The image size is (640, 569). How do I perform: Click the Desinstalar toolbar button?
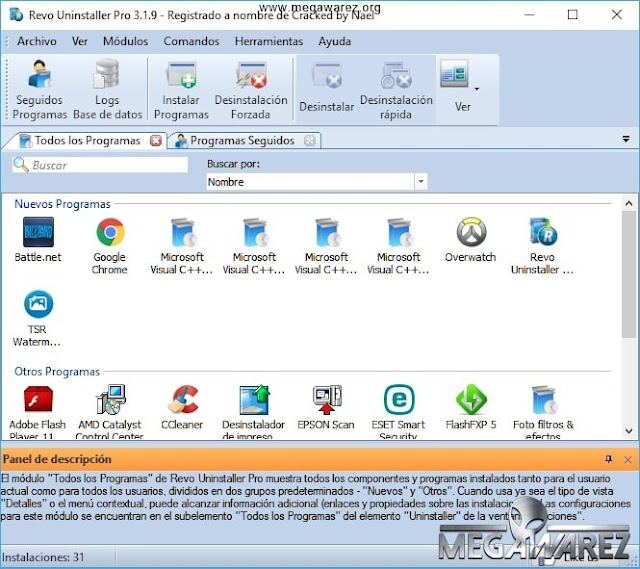pyautogui.click(x=326, y=89)
